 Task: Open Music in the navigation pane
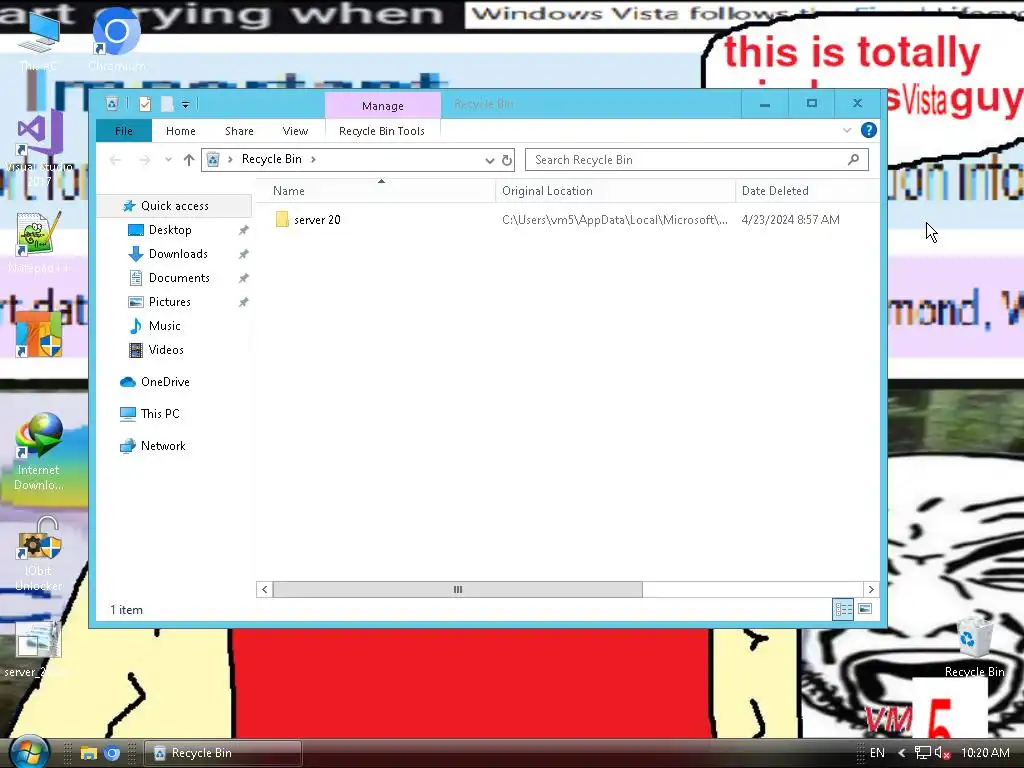coord(164,326)
